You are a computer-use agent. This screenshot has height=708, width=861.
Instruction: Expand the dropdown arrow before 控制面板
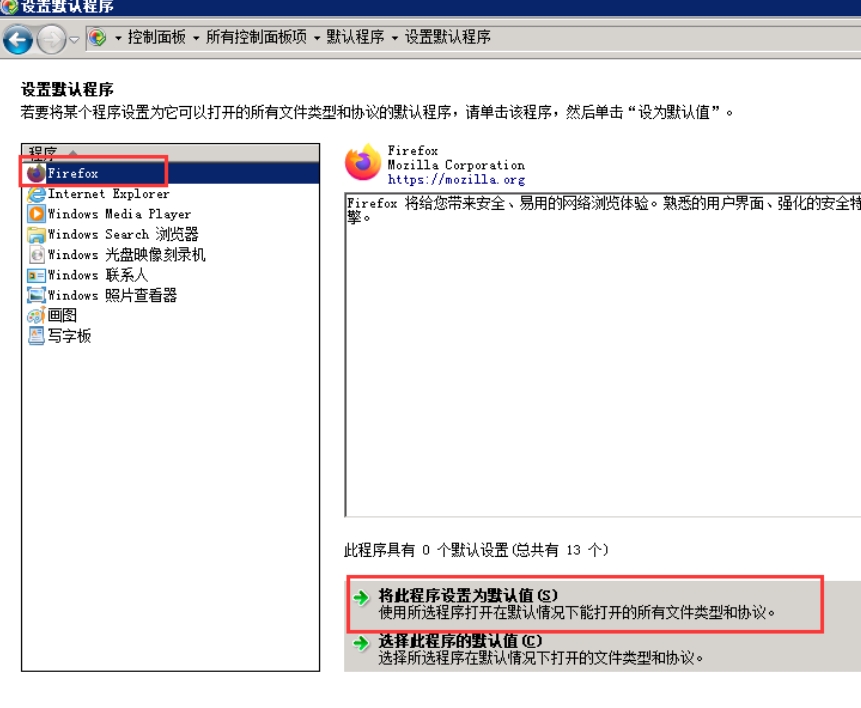pos(118,38)
